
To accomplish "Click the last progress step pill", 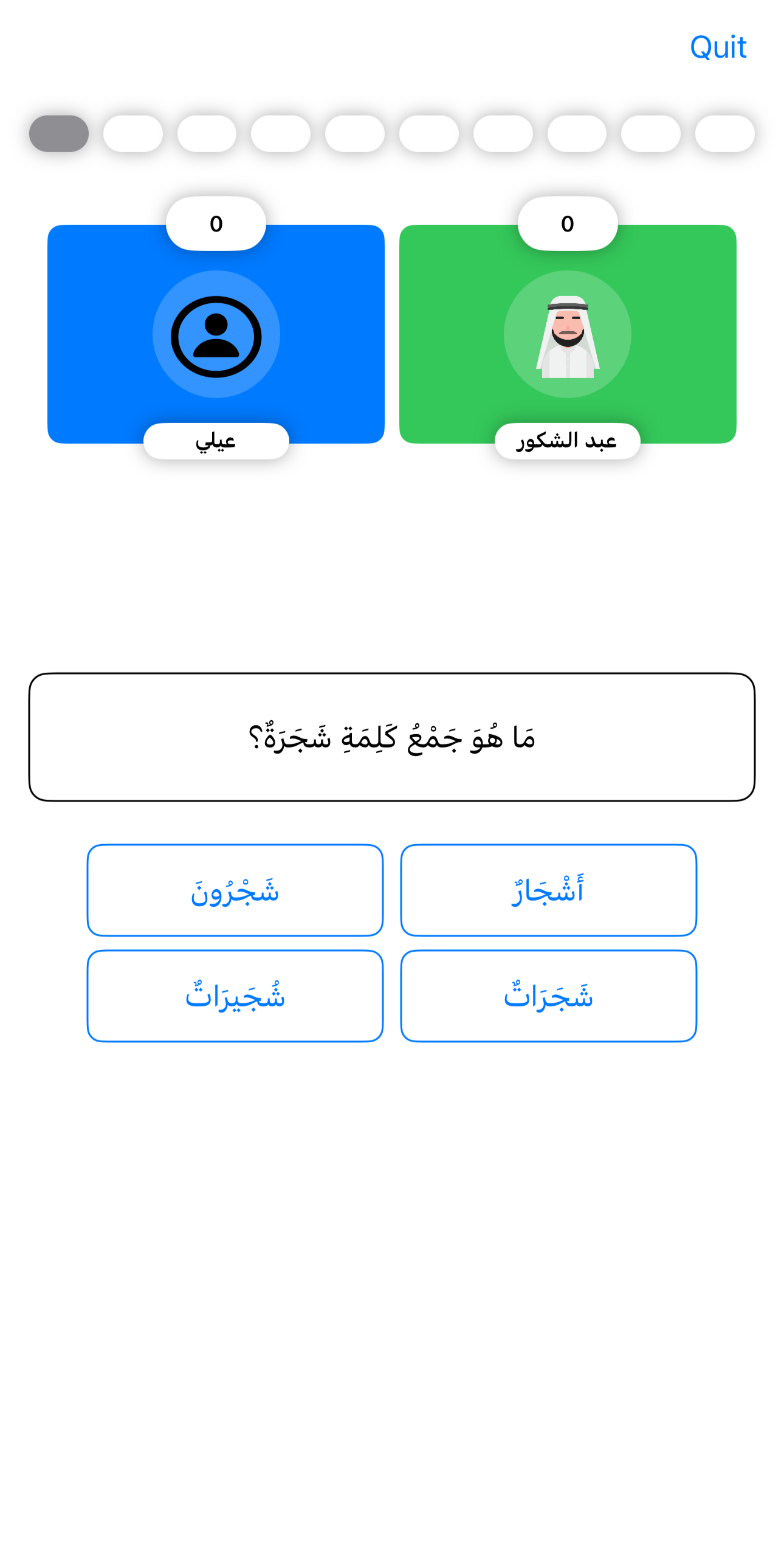I will click(x=724, y=133).
